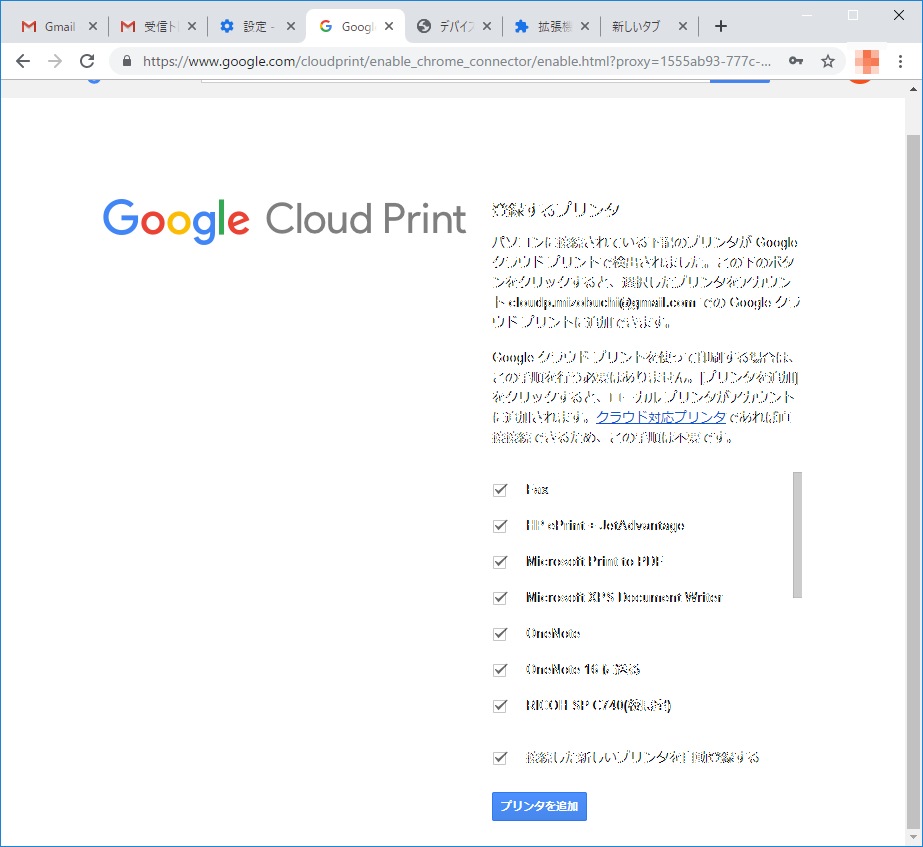Click the page scroll down arrow

(913, 838)
